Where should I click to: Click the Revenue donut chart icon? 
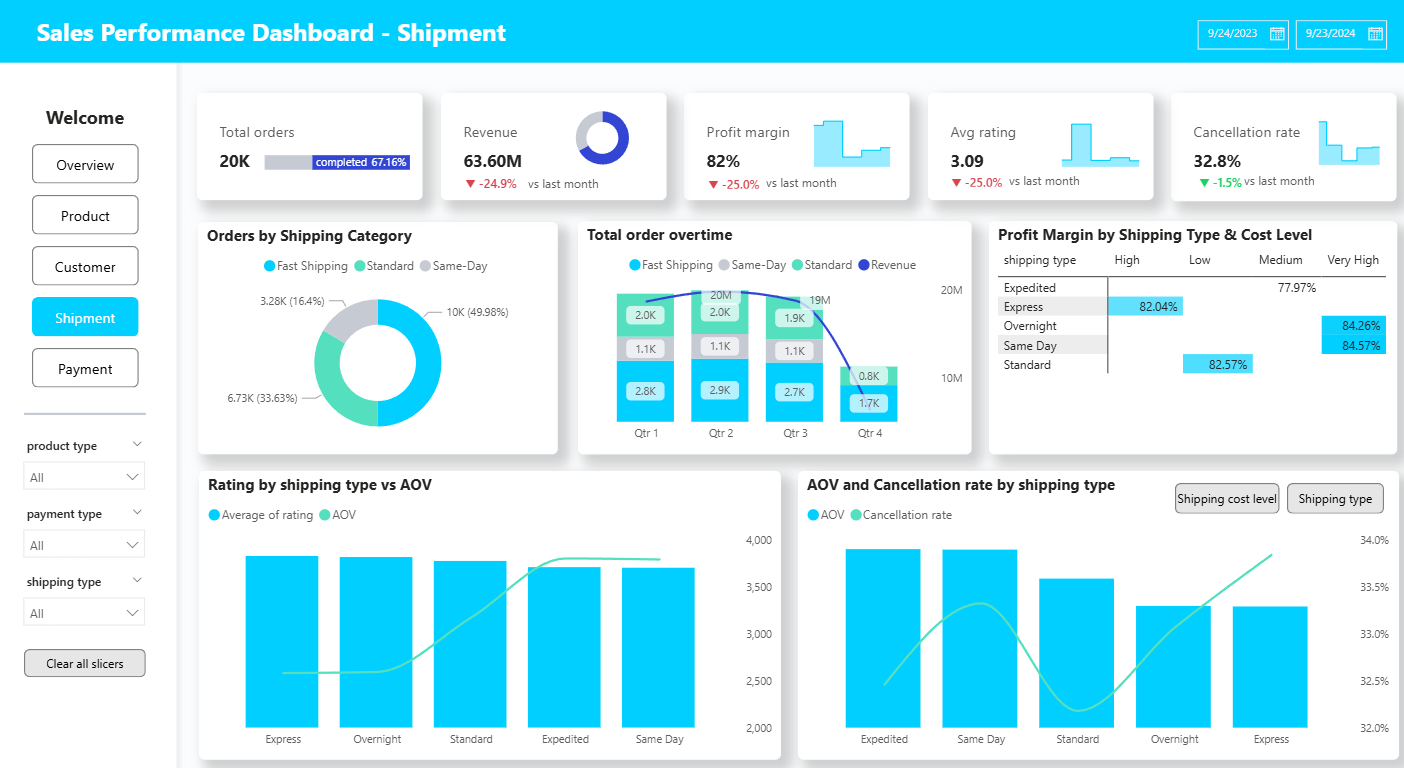tap(602, 138)
